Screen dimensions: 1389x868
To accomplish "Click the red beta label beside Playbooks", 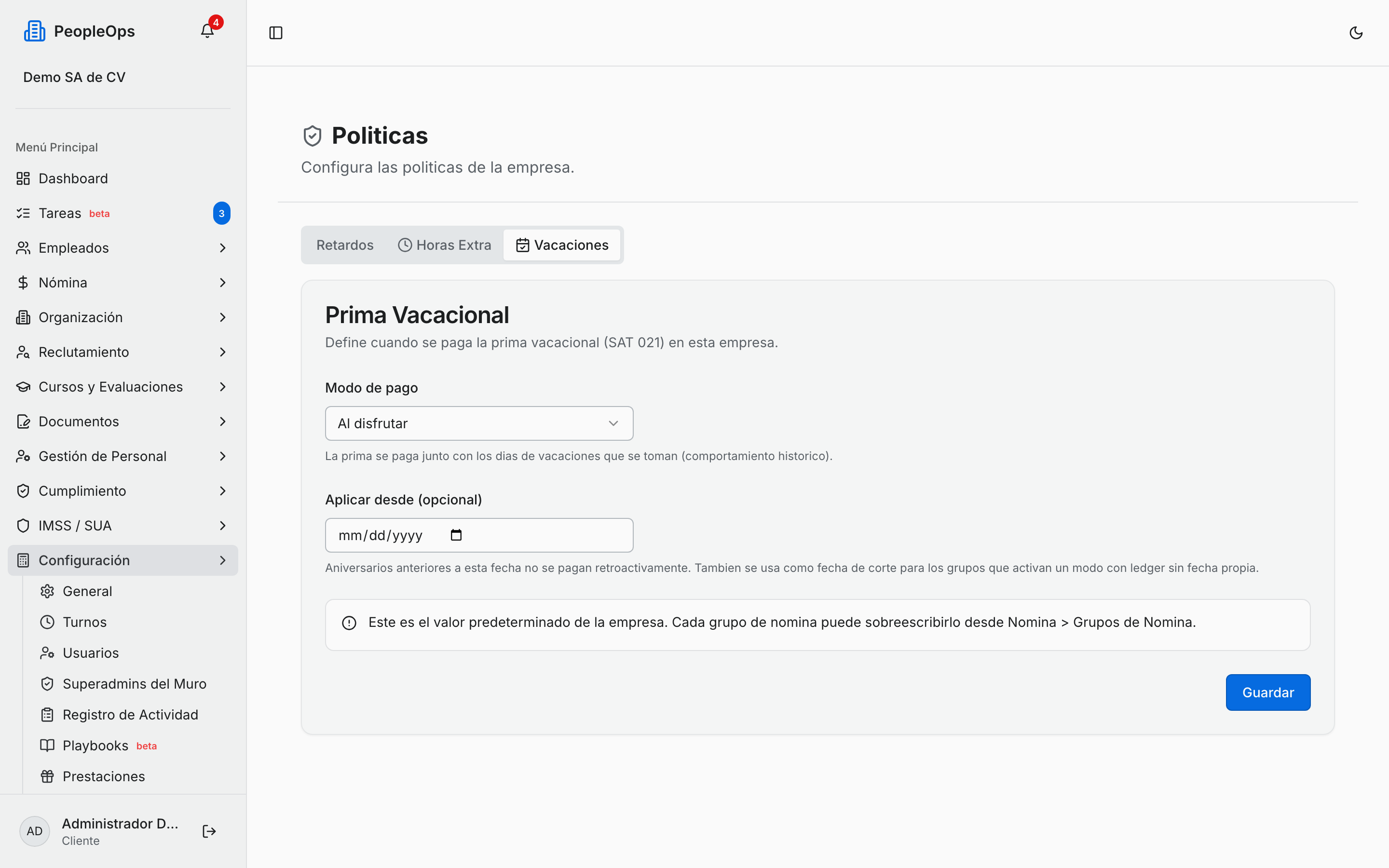I will (146, 746).
